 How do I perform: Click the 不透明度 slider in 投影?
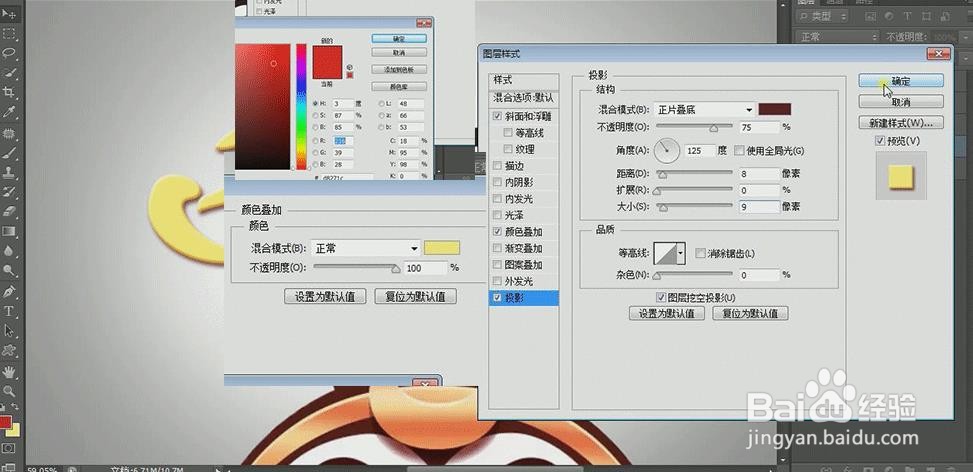(x=694, y=127)
